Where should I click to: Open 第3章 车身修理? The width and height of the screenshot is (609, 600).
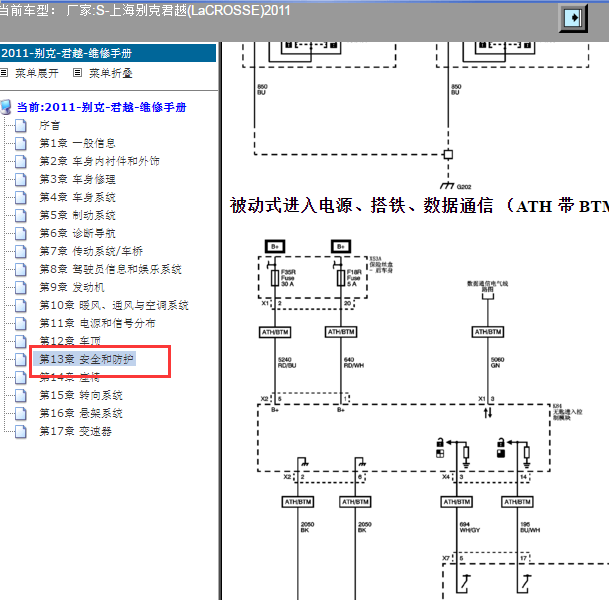pos(77,179)
